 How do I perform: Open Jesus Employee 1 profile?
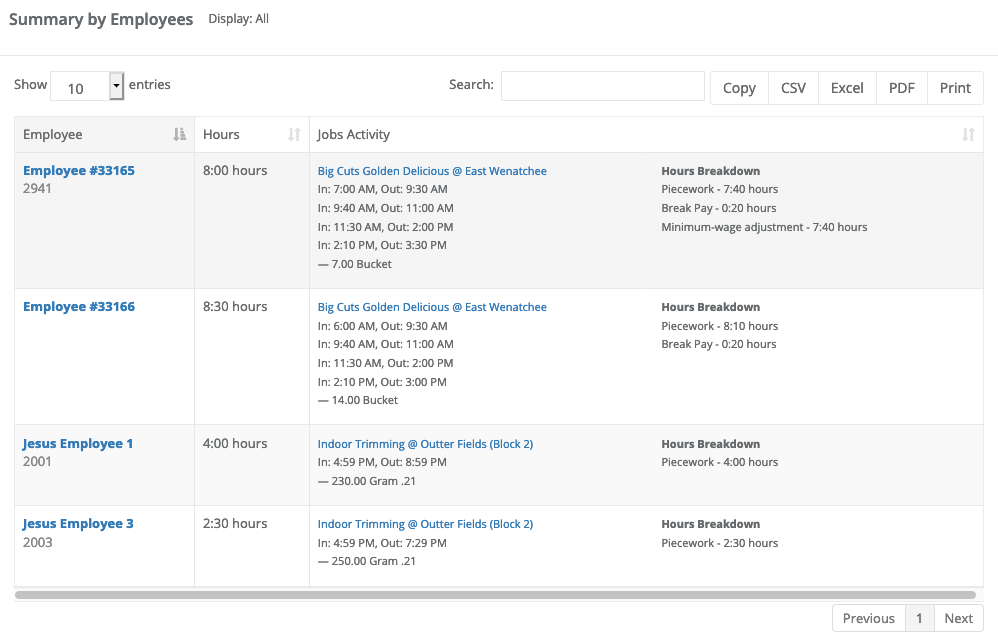[x=78, y=444]
